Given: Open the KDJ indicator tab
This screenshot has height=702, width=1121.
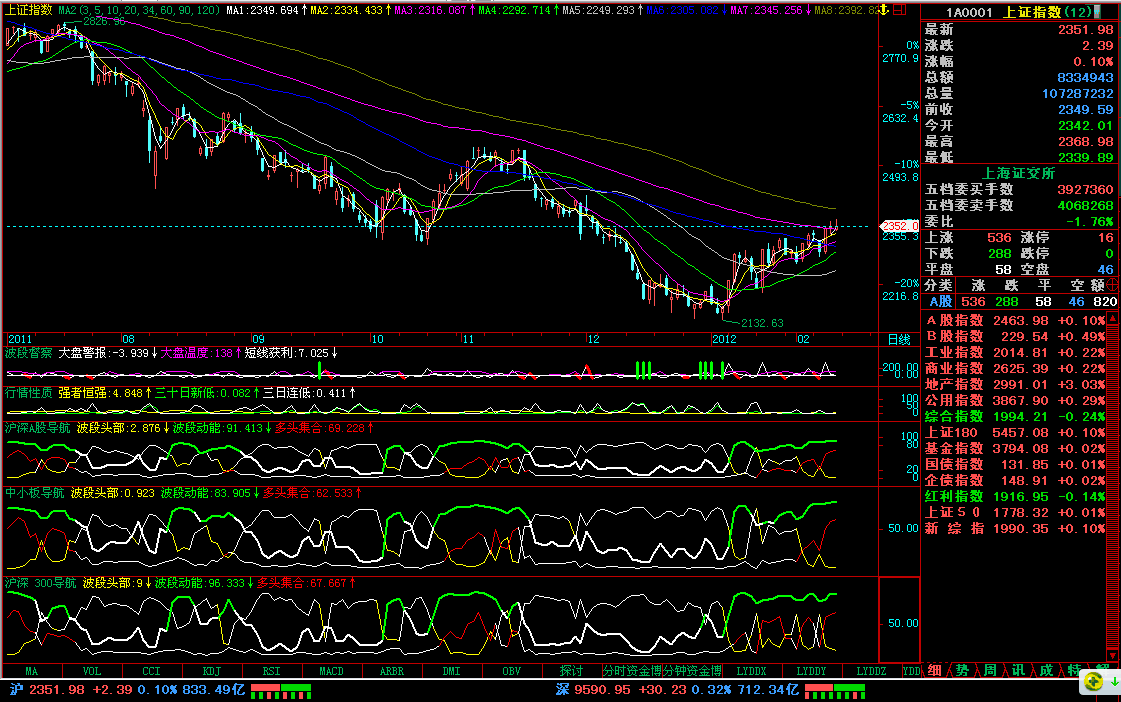Looking at the screenshot, I should click(x=212, y=671).
